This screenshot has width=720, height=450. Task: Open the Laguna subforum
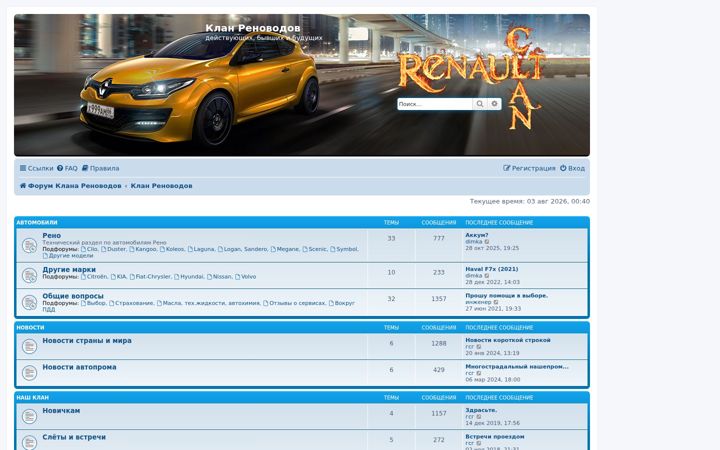pos(201,249)
